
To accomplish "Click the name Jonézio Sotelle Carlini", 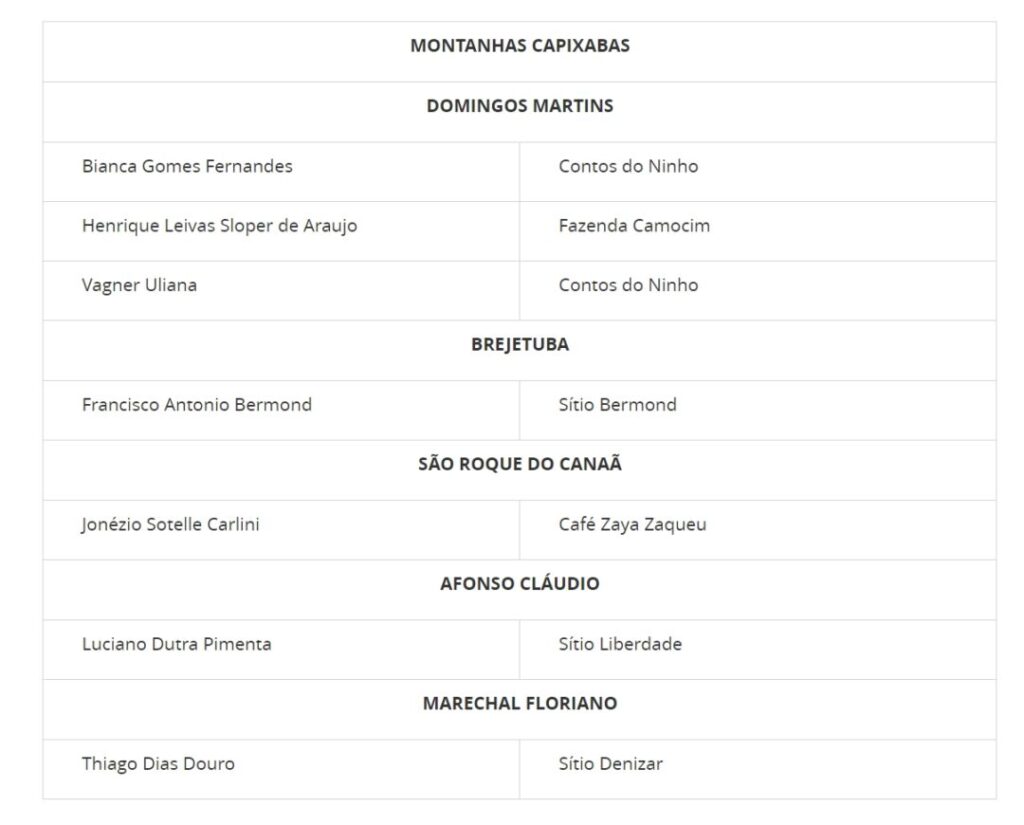I will (170, 524).
